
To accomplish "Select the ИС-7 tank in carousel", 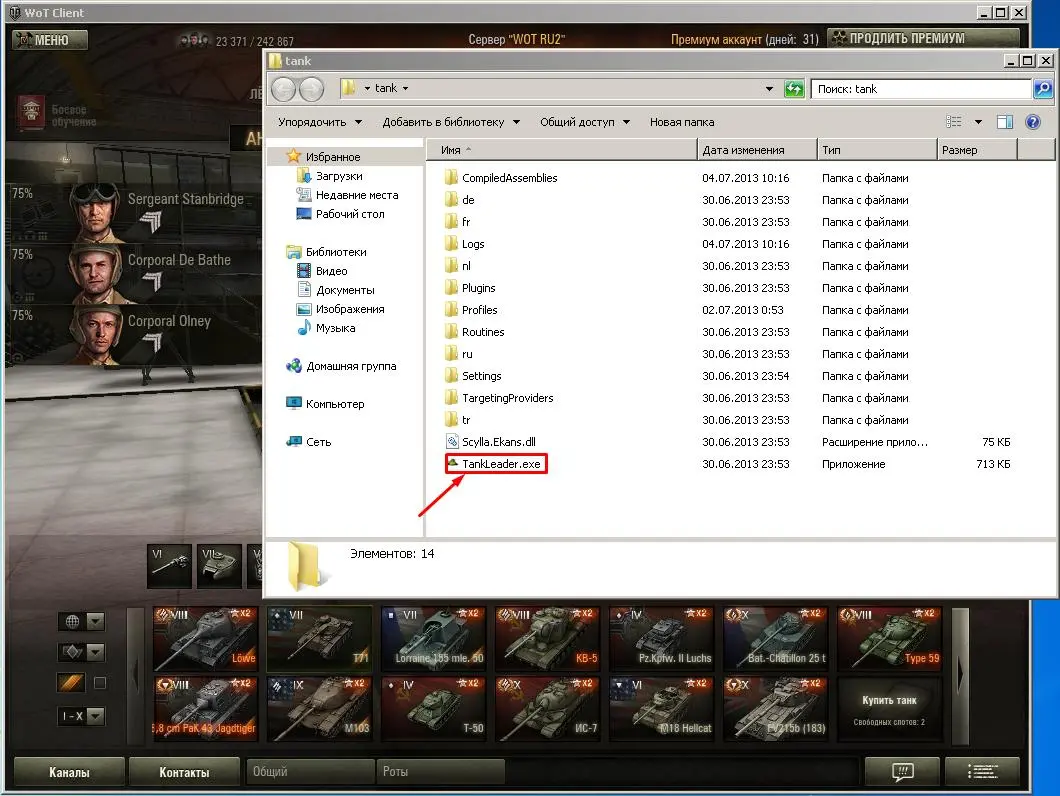I will click(547, 709).
